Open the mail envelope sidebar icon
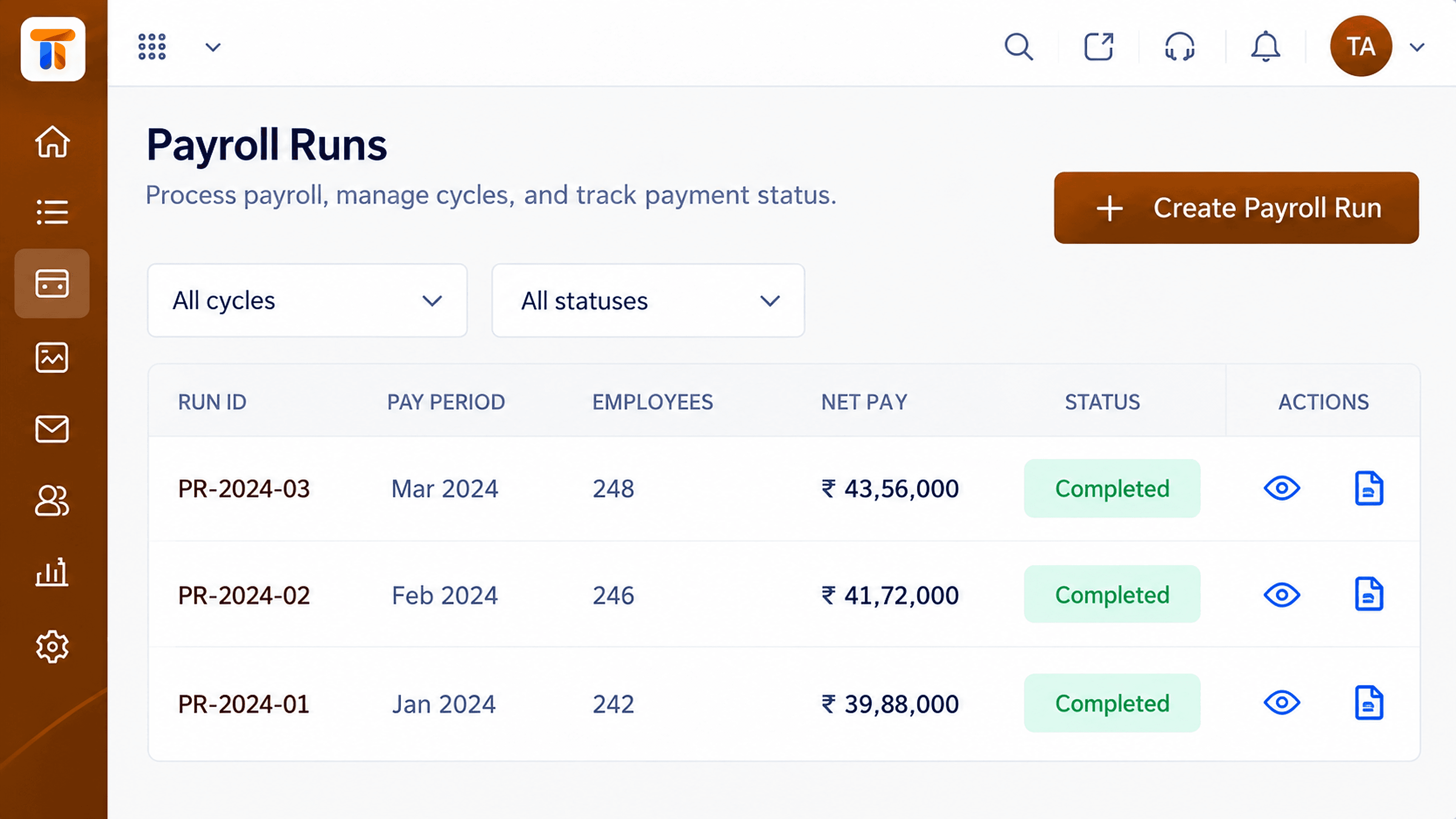The height and width of the screenshot is (819, 1456). pos(52,429)
